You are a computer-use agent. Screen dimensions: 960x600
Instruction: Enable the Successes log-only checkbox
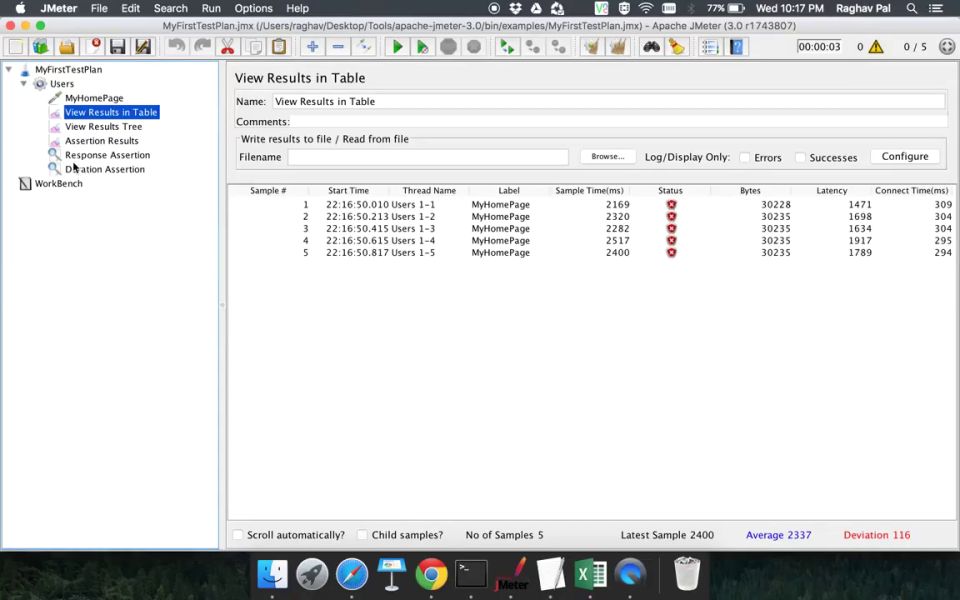tap(800, 157)
